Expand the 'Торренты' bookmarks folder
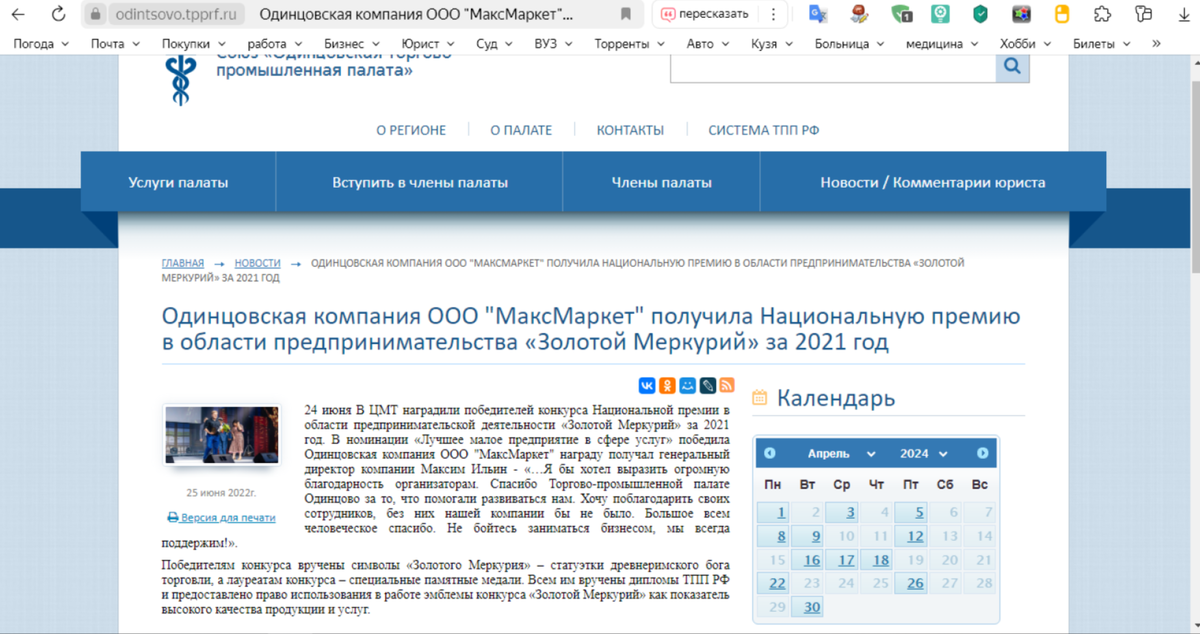The width and height of the screenshot is (1200, 634). pyautogui.click(x=629, y=44)
